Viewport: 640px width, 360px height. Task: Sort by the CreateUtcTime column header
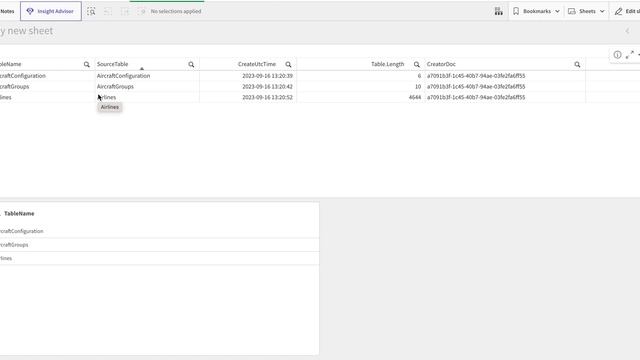pos(257,64)
